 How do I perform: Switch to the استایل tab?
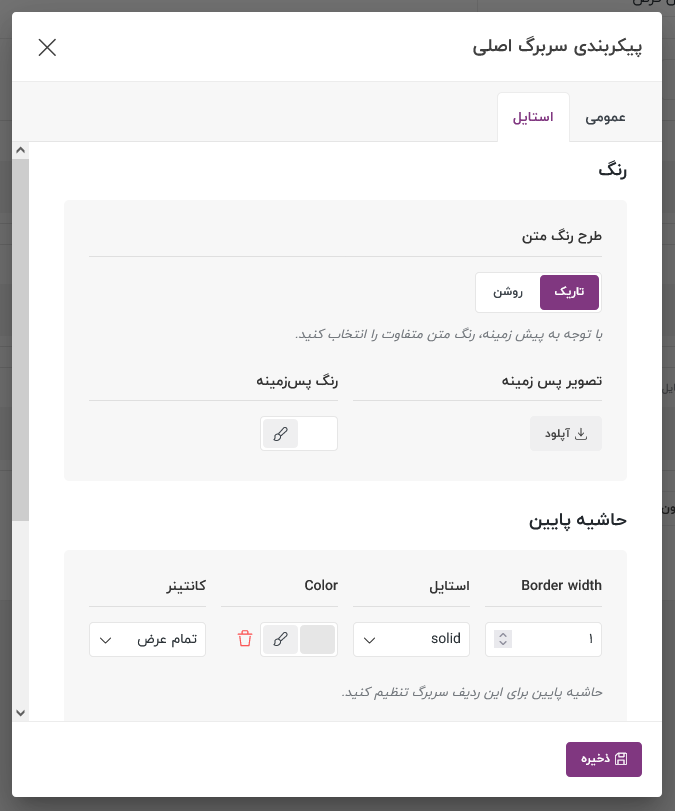point(533,117)
